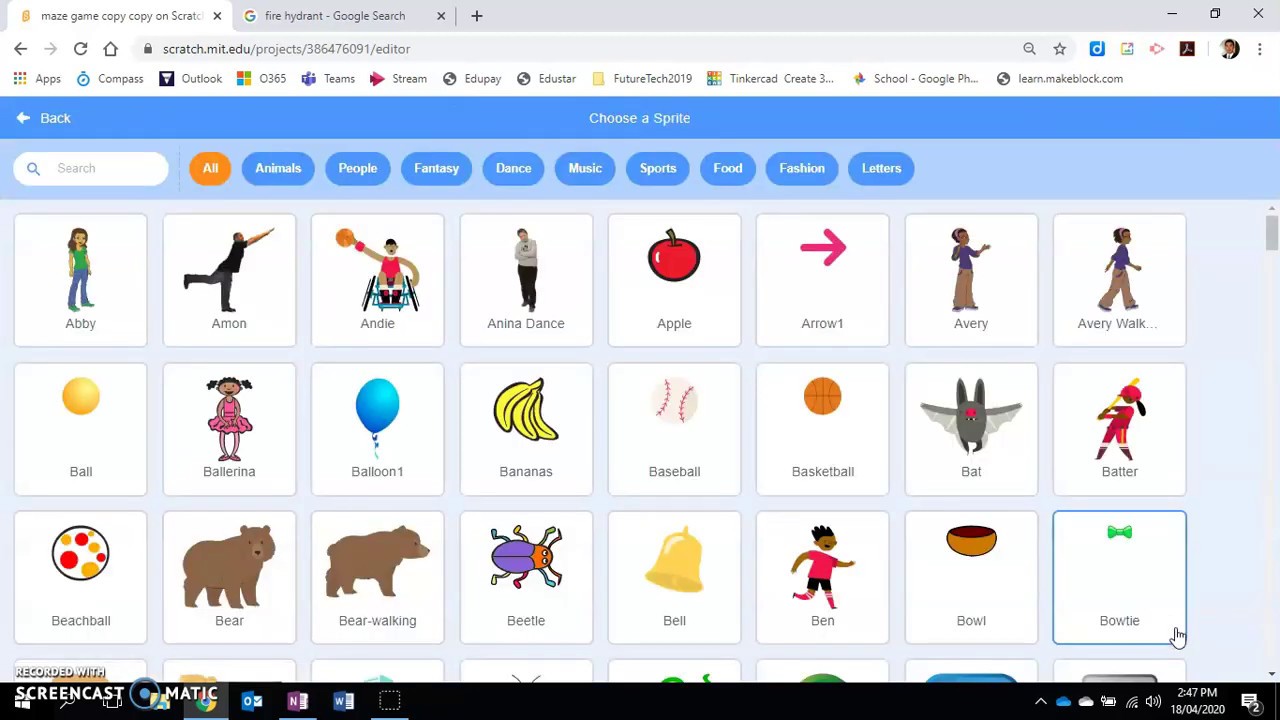Viewport: 1280px width, 720px height.
Task: Click the sprite search field
Action: click(91, 168)
